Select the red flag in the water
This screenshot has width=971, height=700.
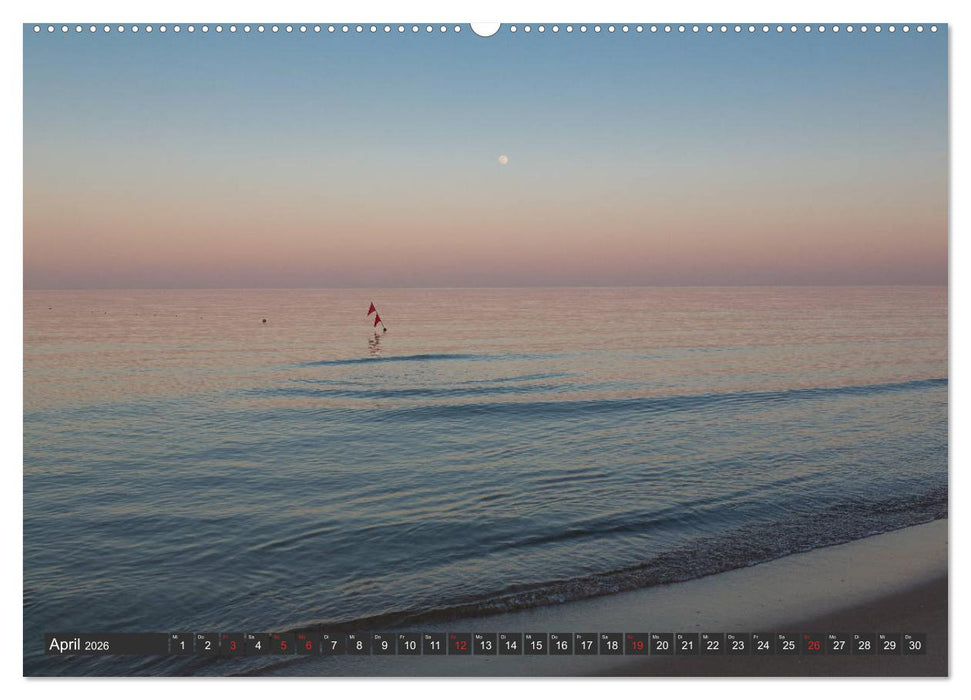[370, 311]
